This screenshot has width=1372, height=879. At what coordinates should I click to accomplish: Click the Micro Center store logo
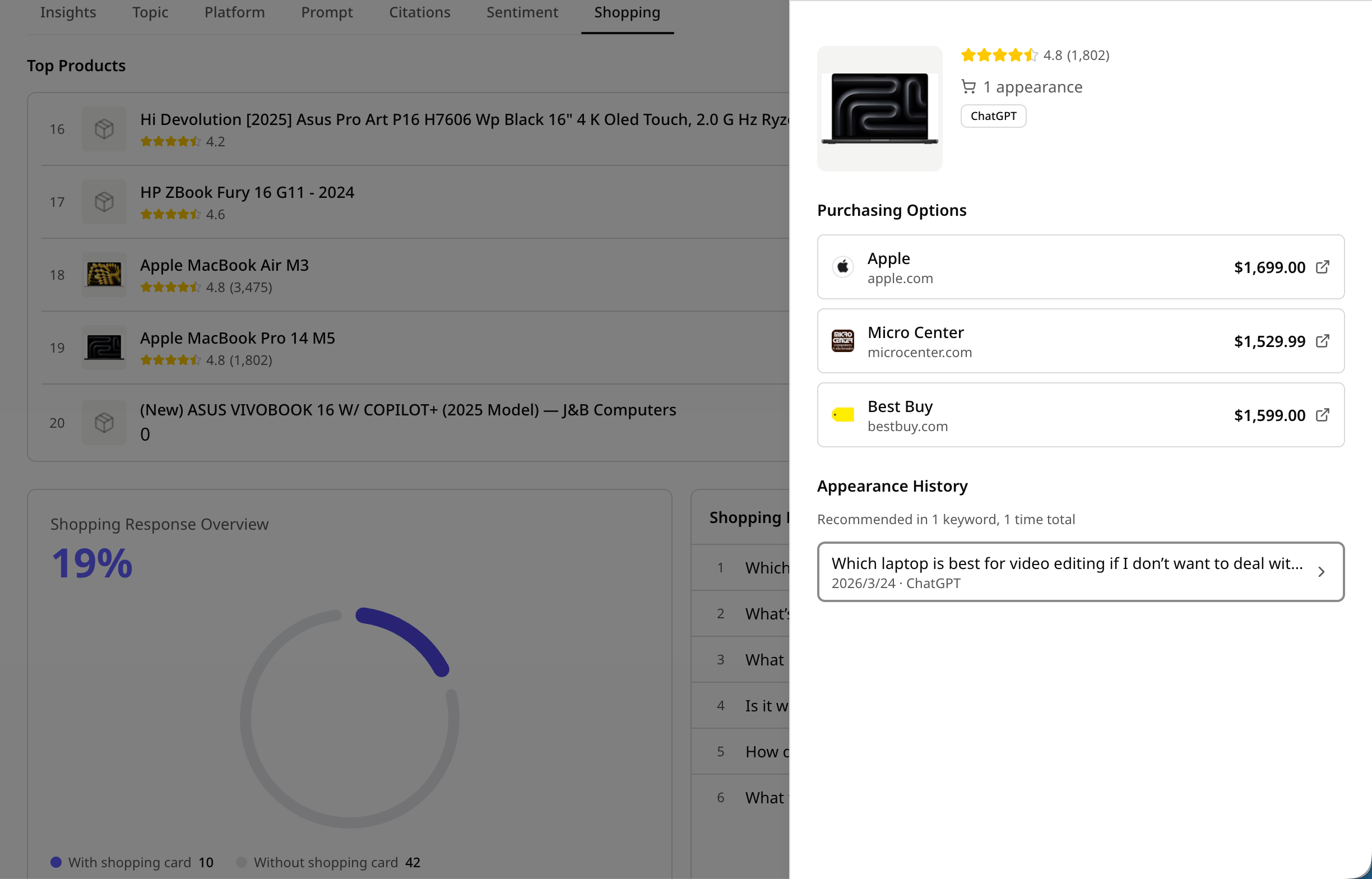click(x=842, y=341)
